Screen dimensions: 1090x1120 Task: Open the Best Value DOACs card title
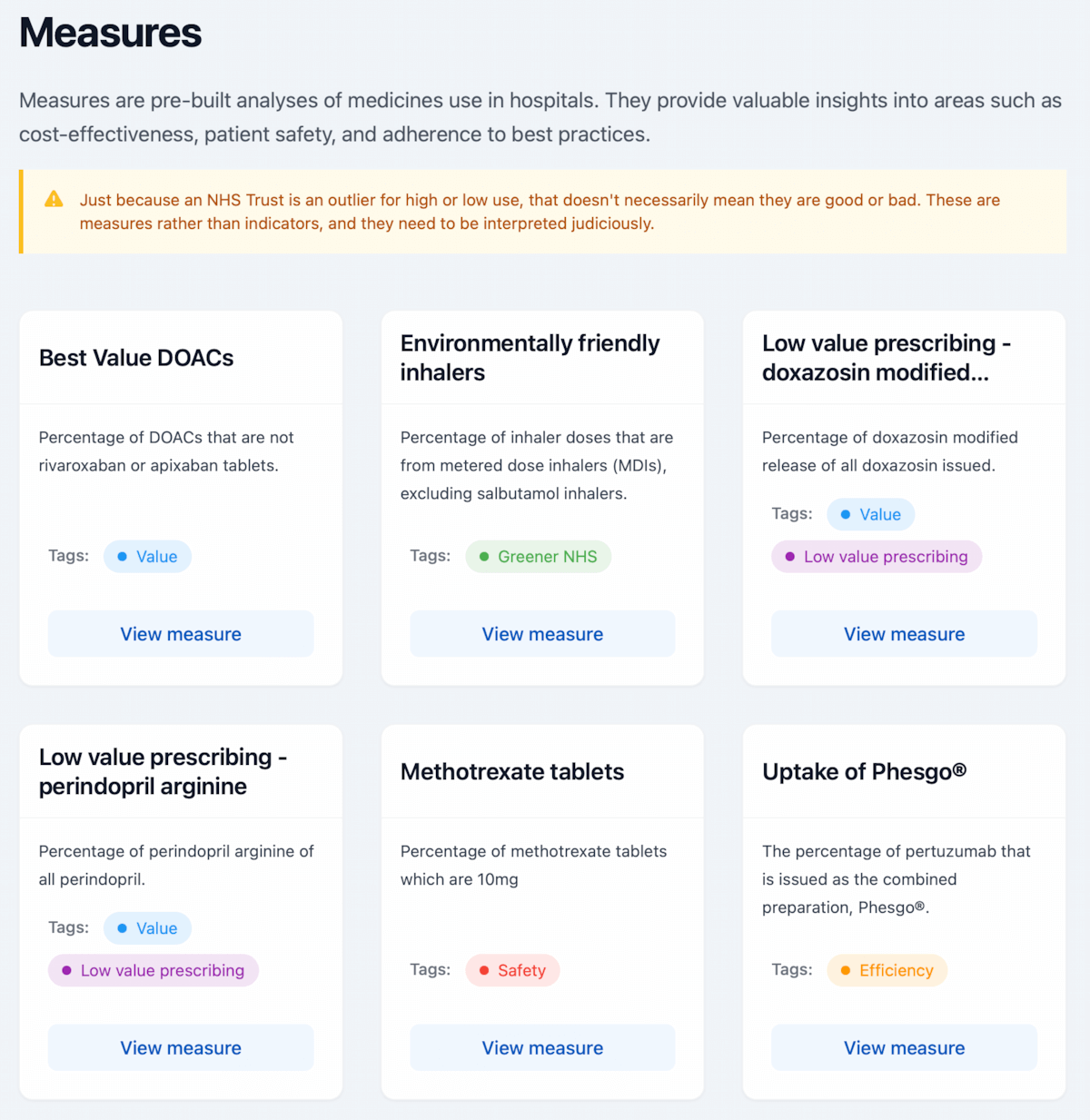(136, 358)
